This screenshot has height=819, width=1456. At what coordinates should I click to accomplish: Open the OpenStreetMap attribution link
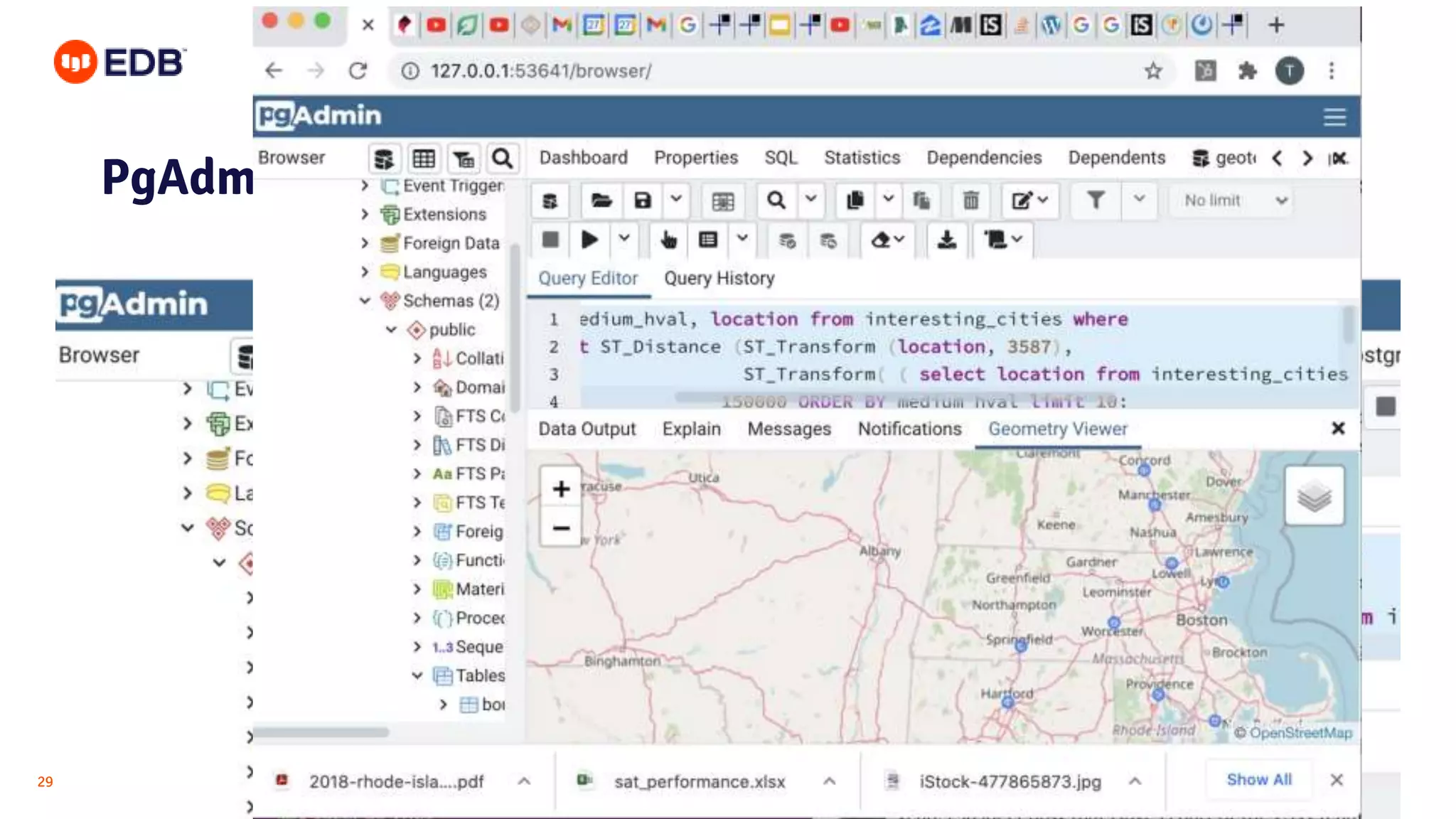pos(1301,733)
